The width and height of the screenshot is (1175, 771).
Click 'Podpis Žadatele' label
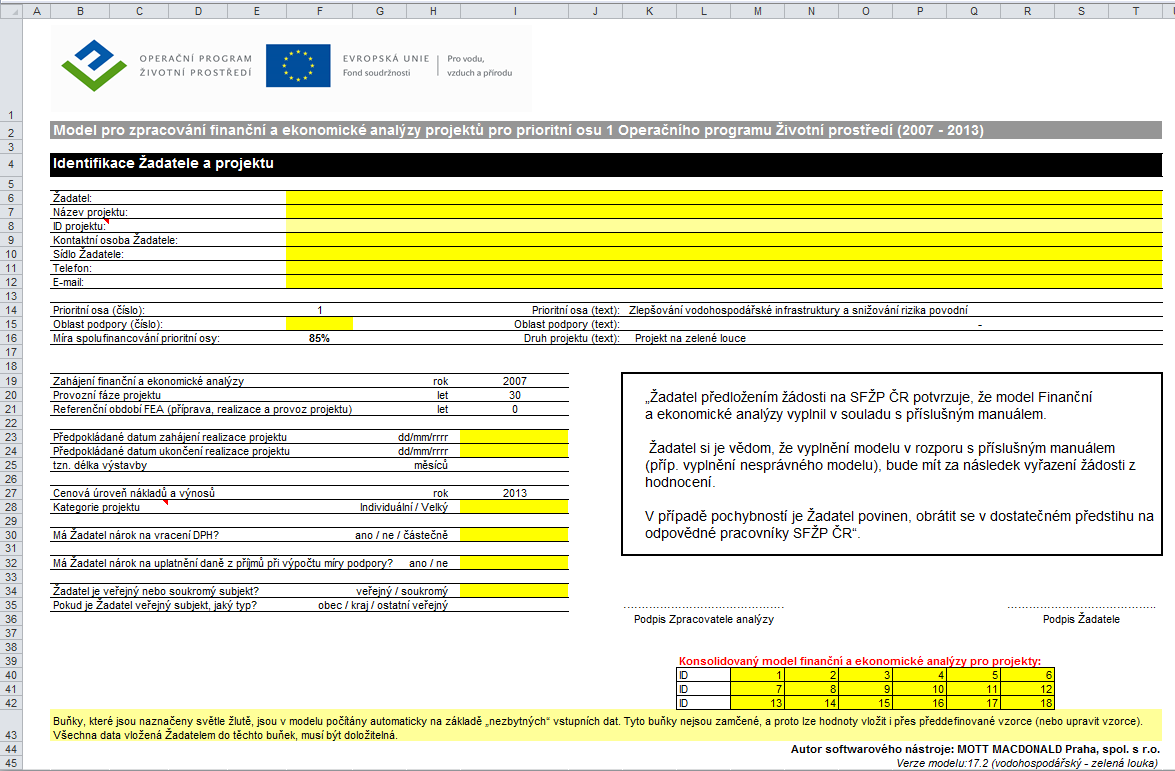1081,619
